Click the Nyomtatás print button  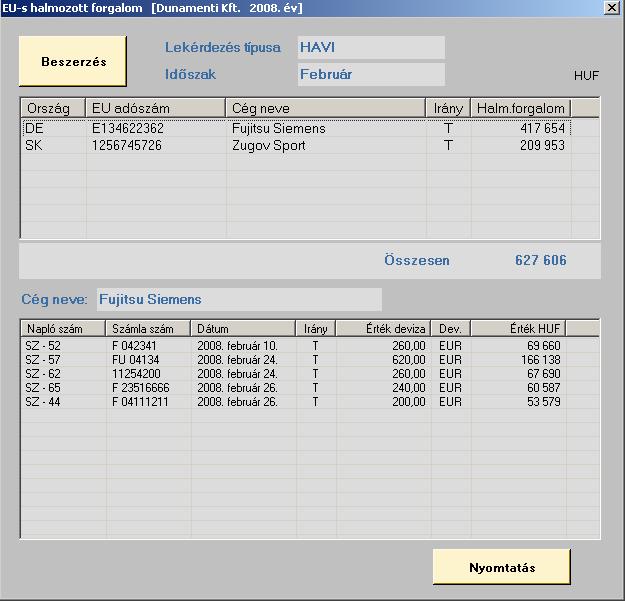pos(501,567)
